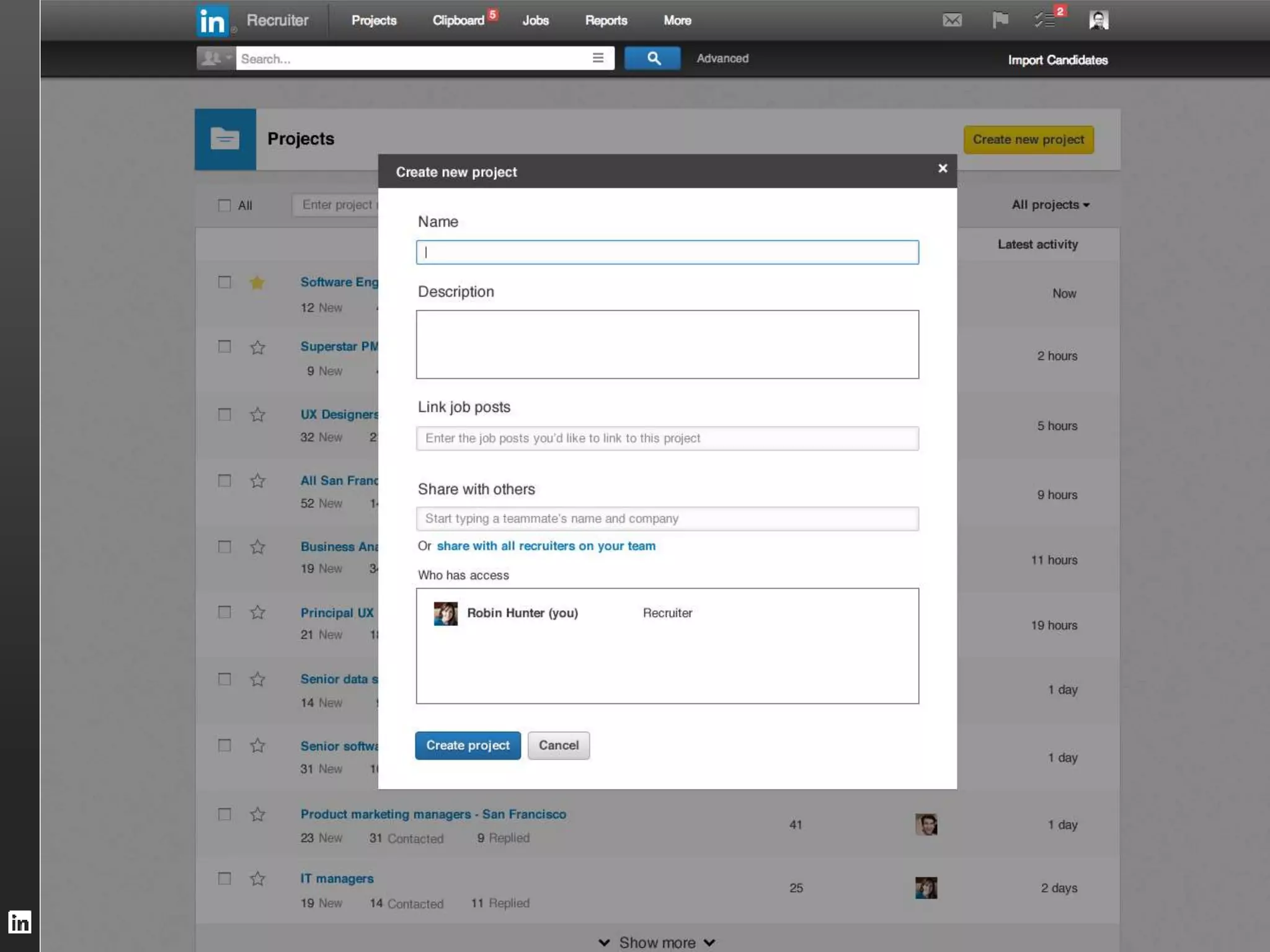Expand the list with Show more
The width and height of the screenshot is (1270, 952).
pos(657,942)
